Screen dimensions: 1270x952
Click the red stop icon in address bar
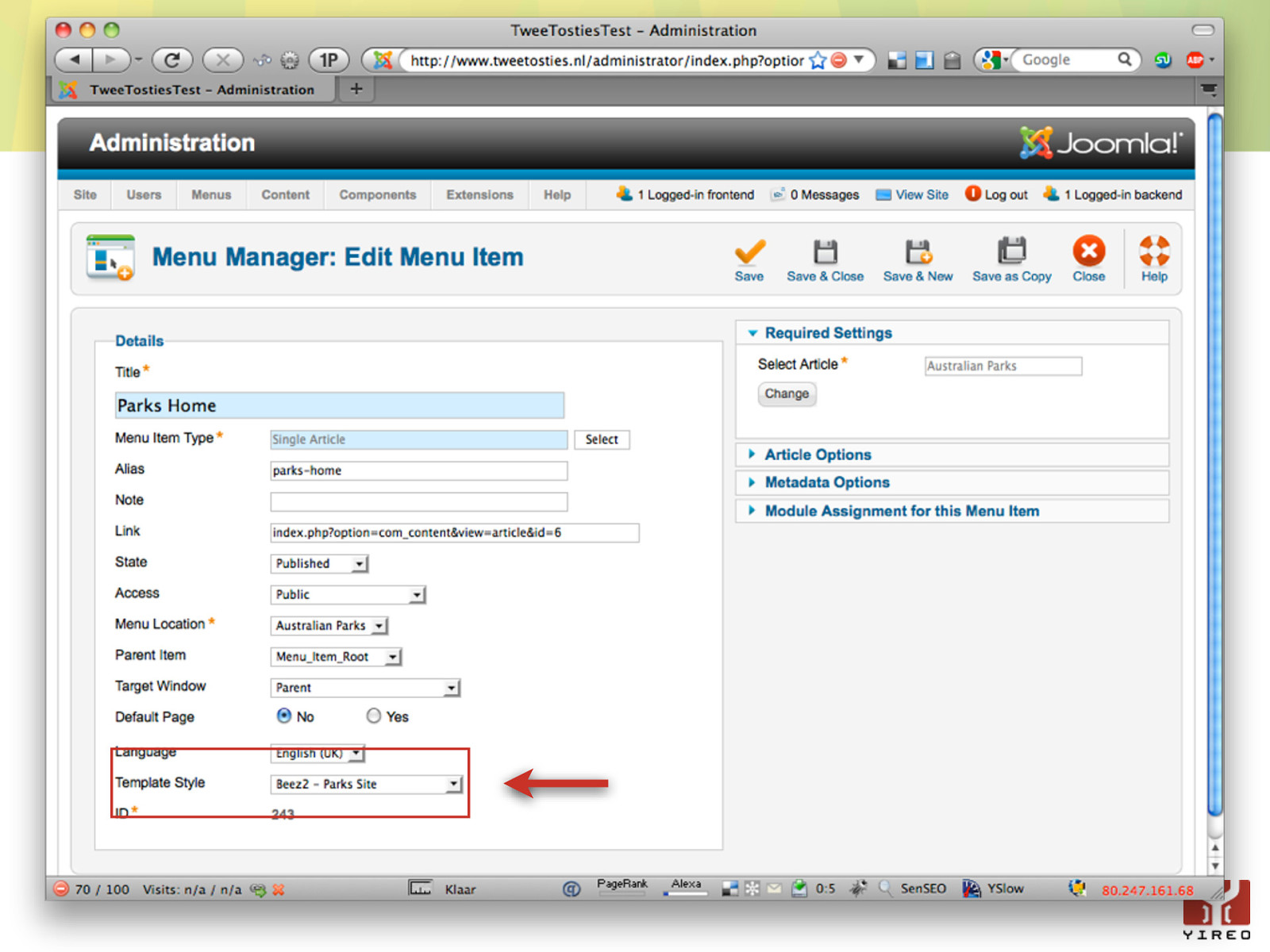click(839, 60)
